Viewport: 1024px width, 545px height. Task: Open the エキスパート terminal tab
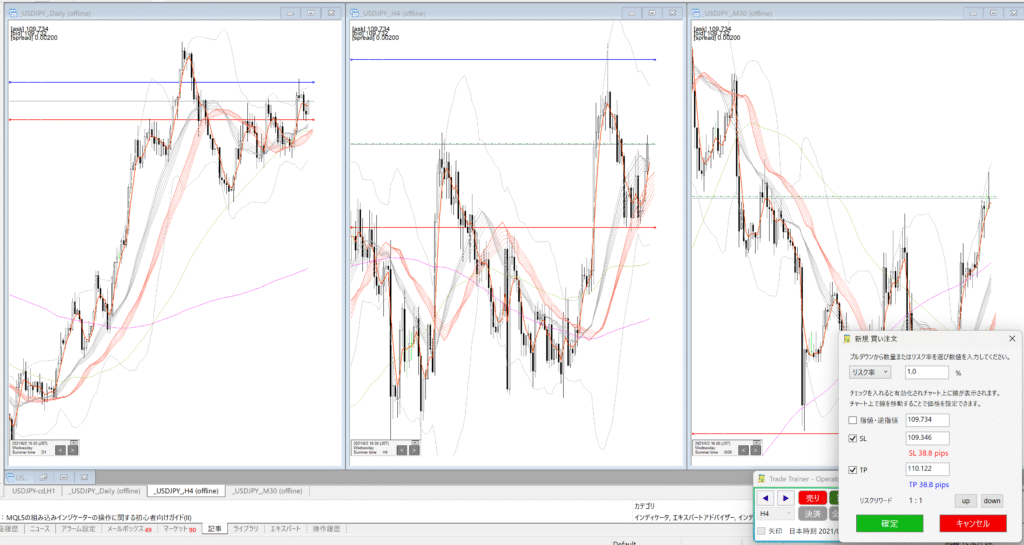tap(285, 529)
